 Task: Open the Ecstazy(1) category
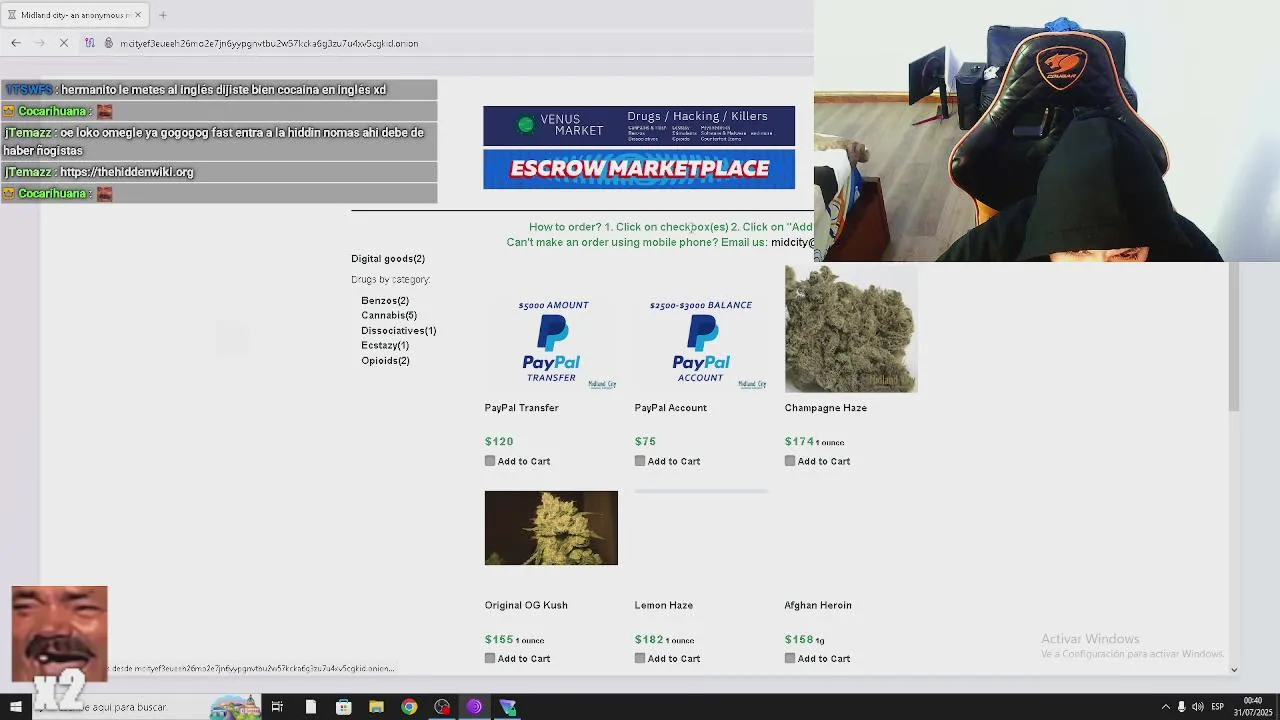pyautogui.click(x=385, y=346)
